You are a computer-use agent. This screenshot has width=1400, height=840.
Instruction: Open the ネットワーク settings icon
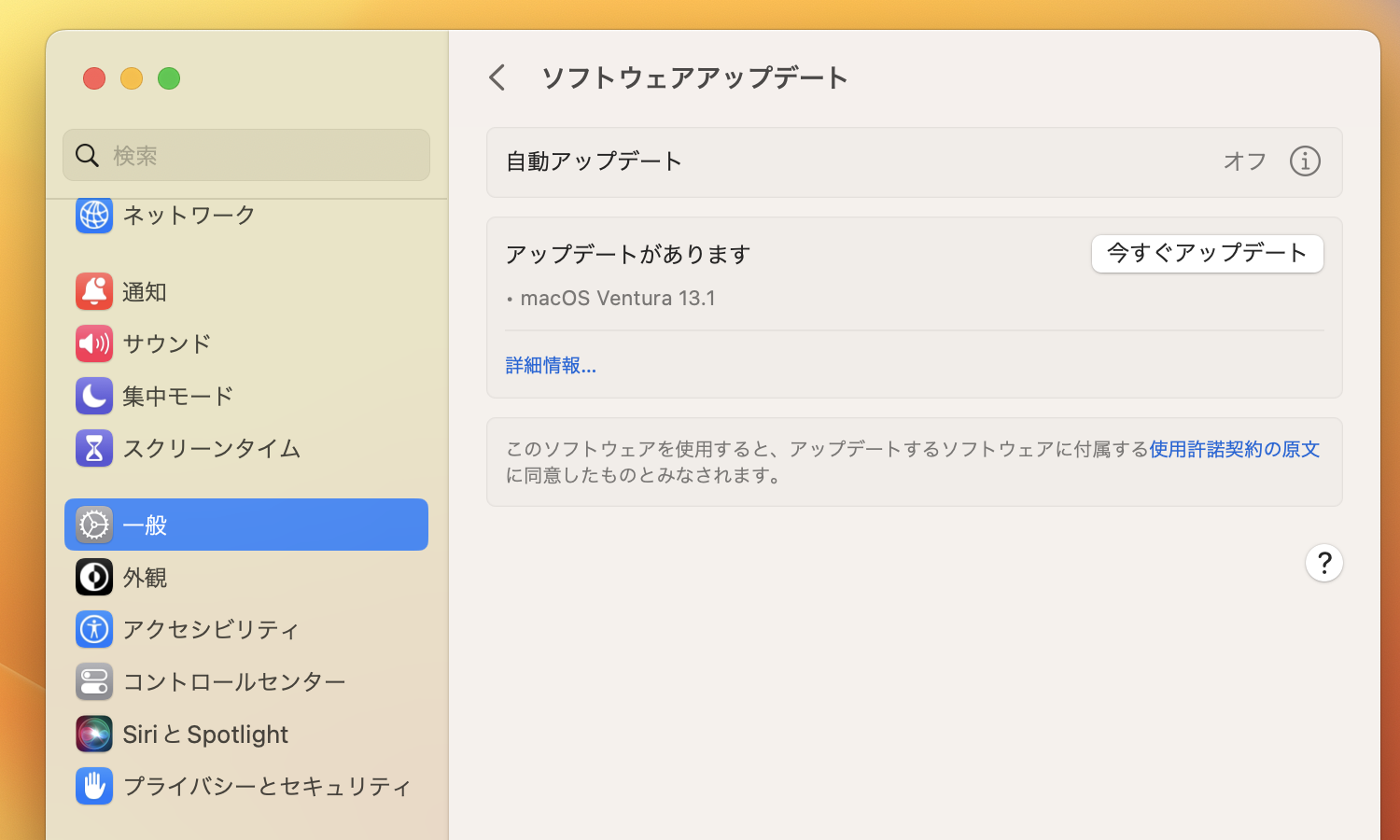click(93, 216)
